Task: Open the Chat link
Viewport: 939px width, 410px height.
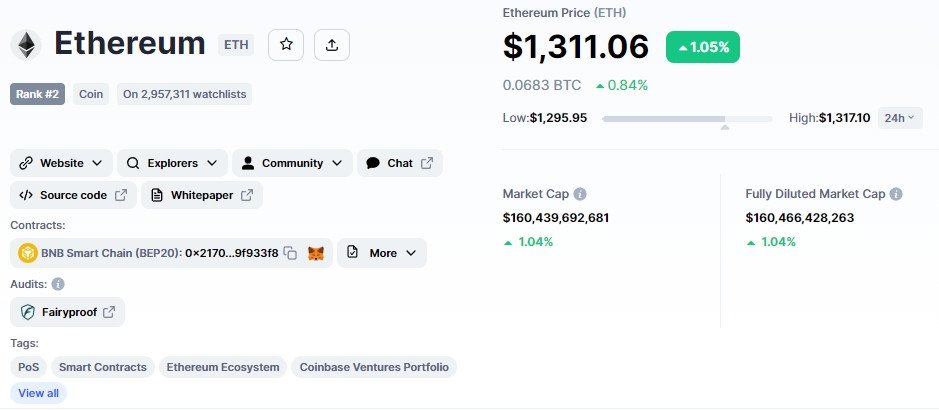Action: click(x=400, y=163)
